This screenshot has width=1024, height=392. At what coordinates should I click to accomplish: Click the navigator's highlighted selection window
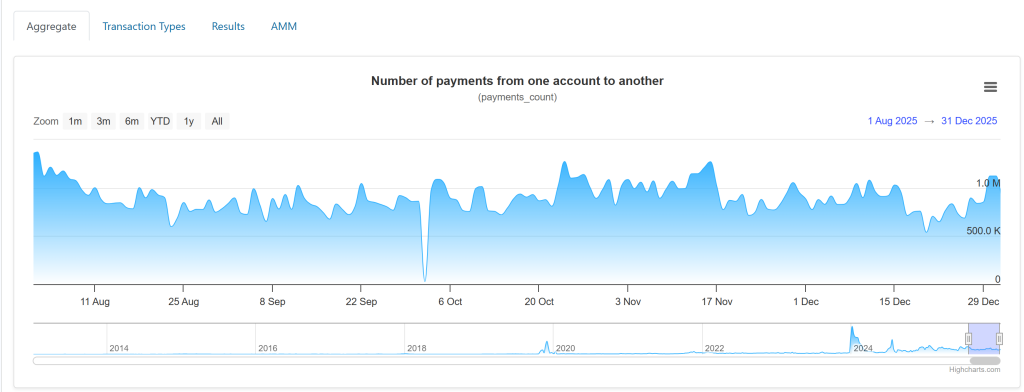tap(984, 338)
